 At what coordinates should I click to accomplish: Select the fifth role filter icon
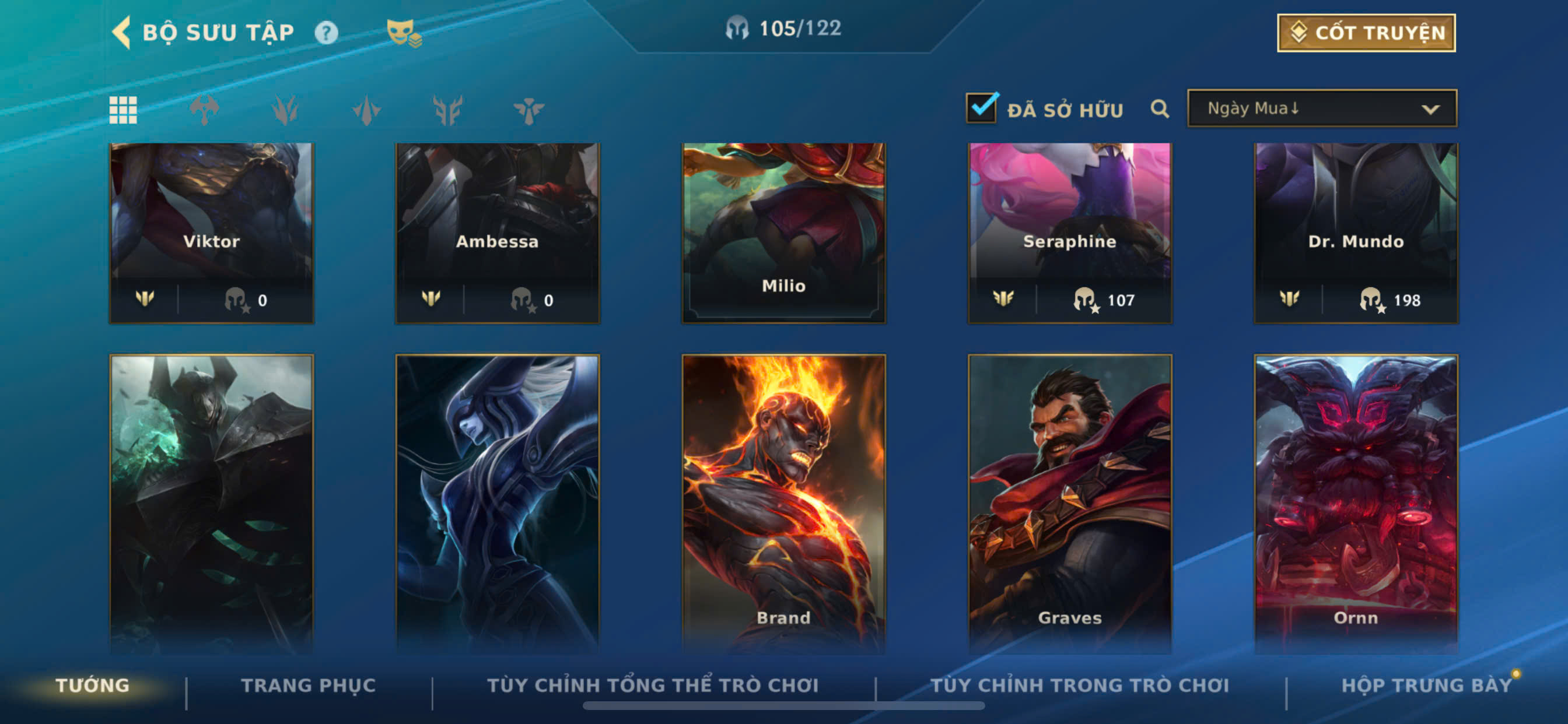447,110
